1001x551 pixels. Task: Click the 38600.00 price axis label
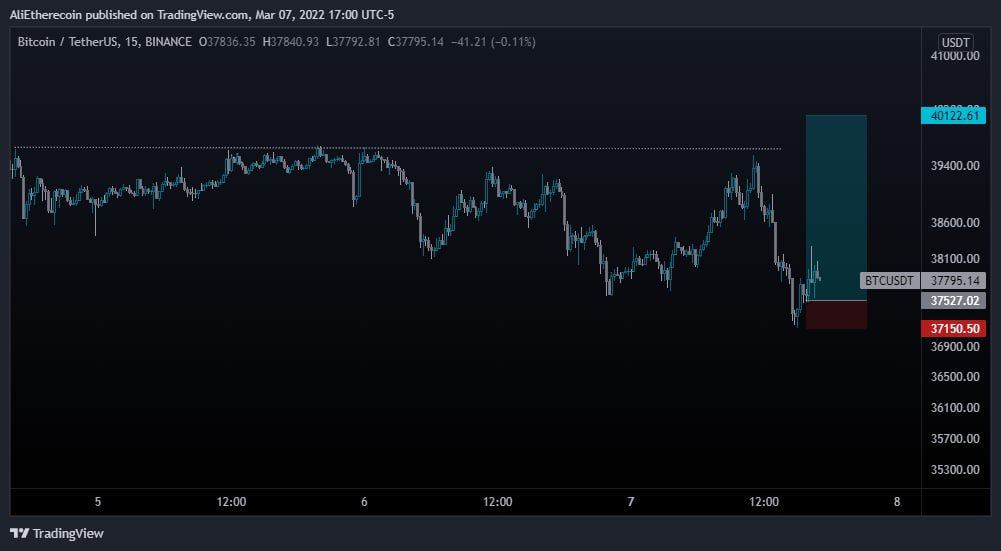point(955,222)
